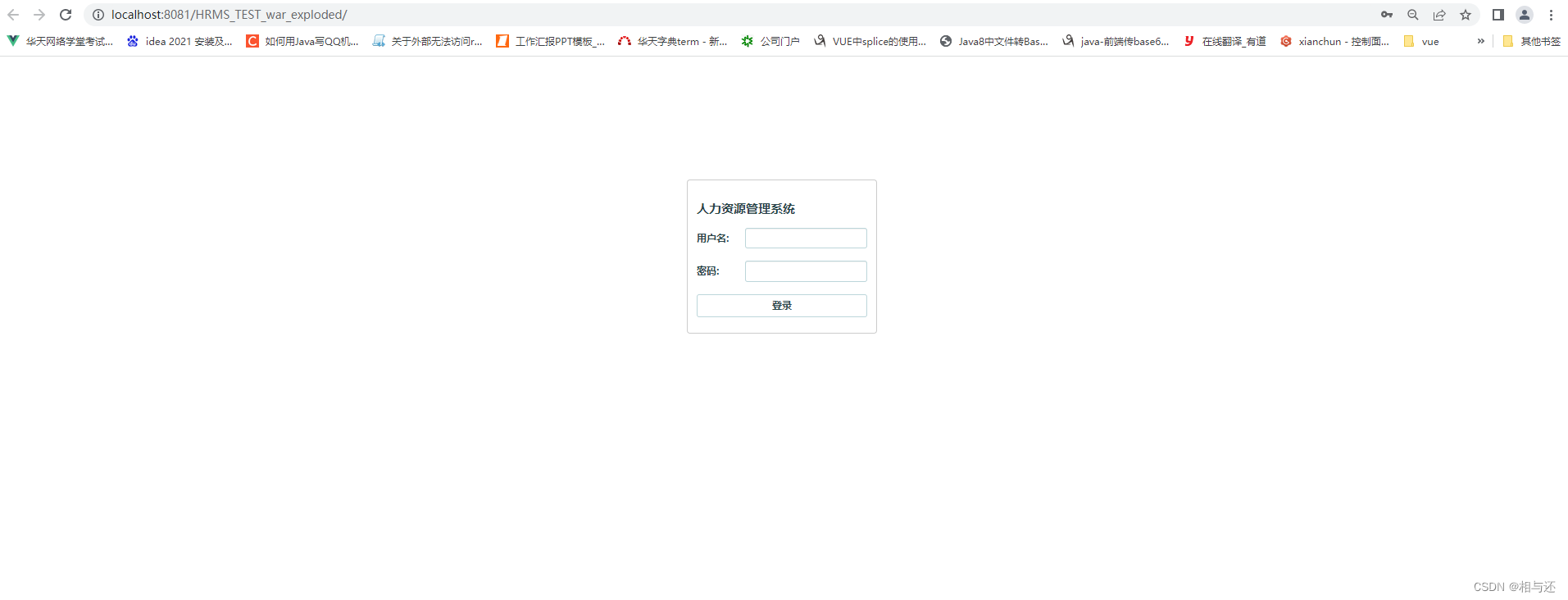This screenshot has height=600, width=1568.
Task: Bookmark this page with star icon
Action: pos(1466,15)
